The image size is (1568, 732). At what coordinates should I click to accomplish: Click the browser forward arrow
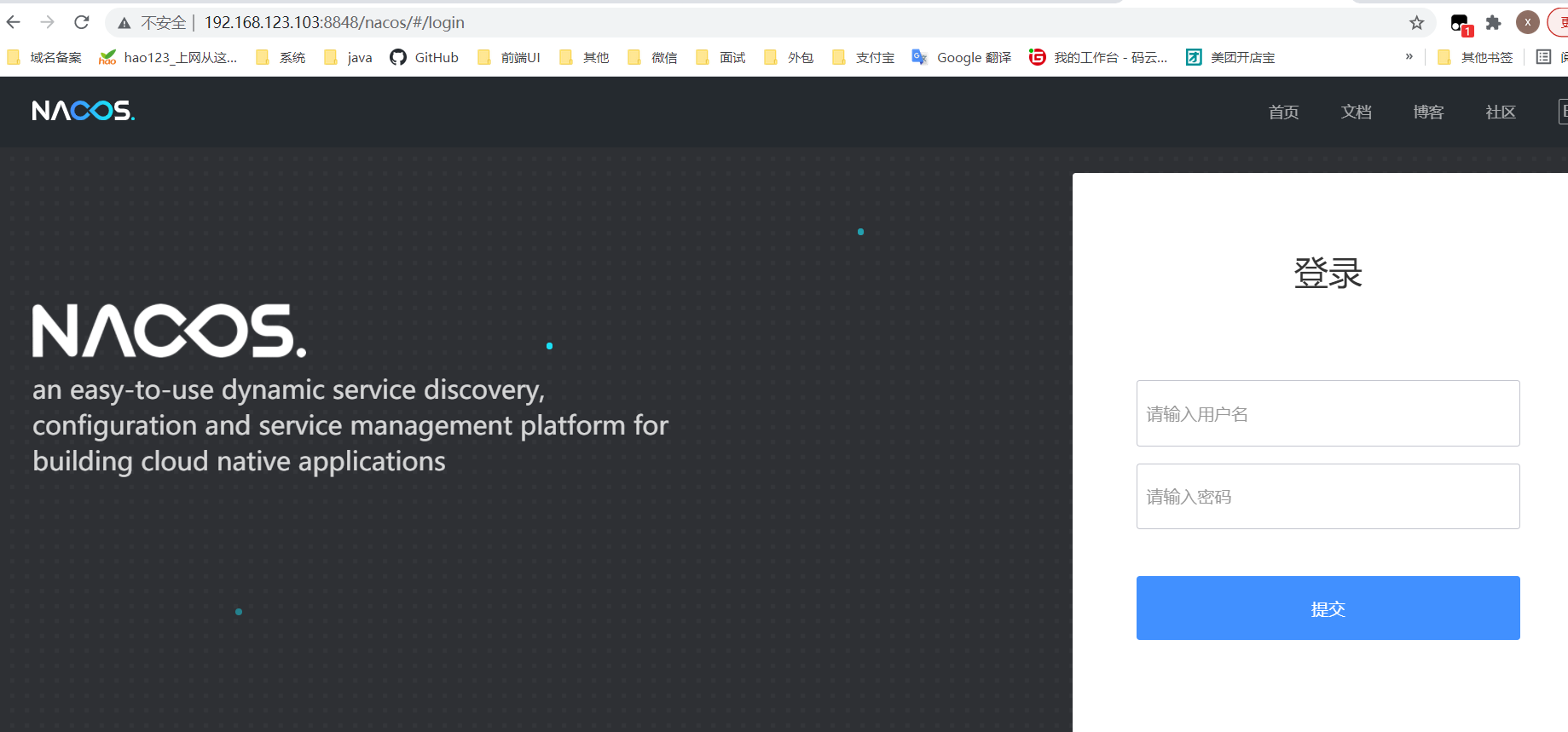pos(48,22)
